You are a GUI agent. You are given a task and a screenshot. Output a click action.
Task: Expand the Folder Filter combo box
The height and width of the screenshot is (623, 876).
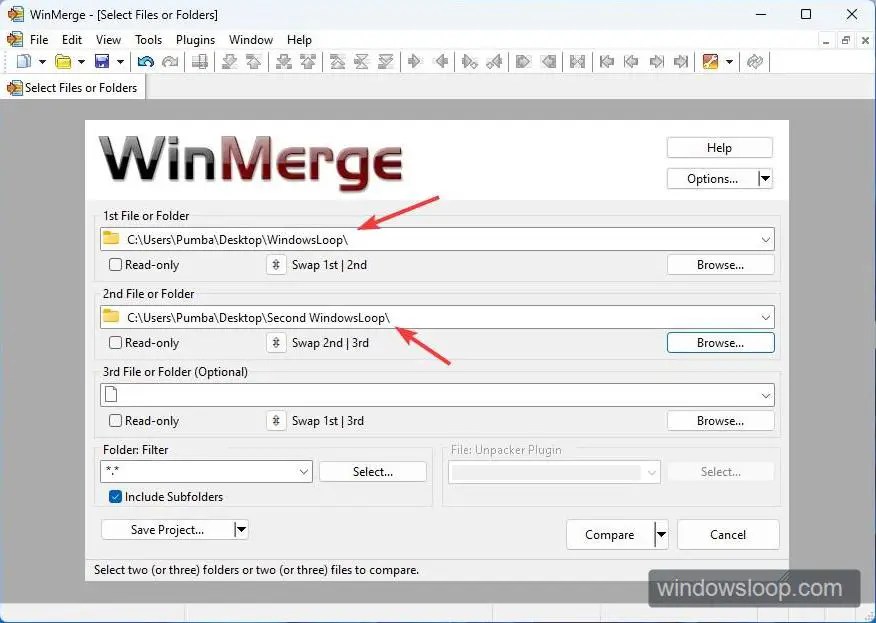(x=303, y=472)
